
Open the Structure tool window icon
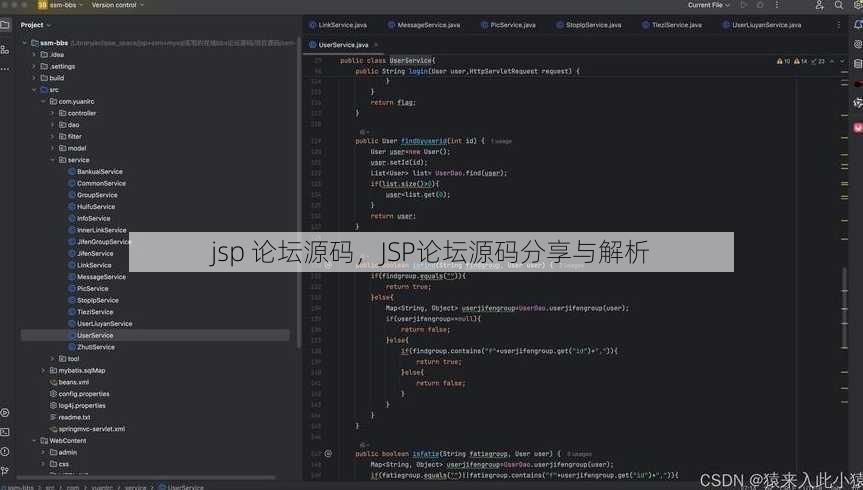coord(4,50)
